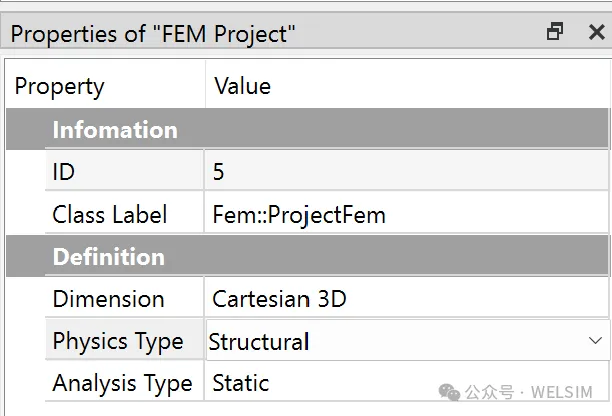The image size is (612, 416).
Task: Click the Fem::ProjectFem value cell
Action: [406, 214]
